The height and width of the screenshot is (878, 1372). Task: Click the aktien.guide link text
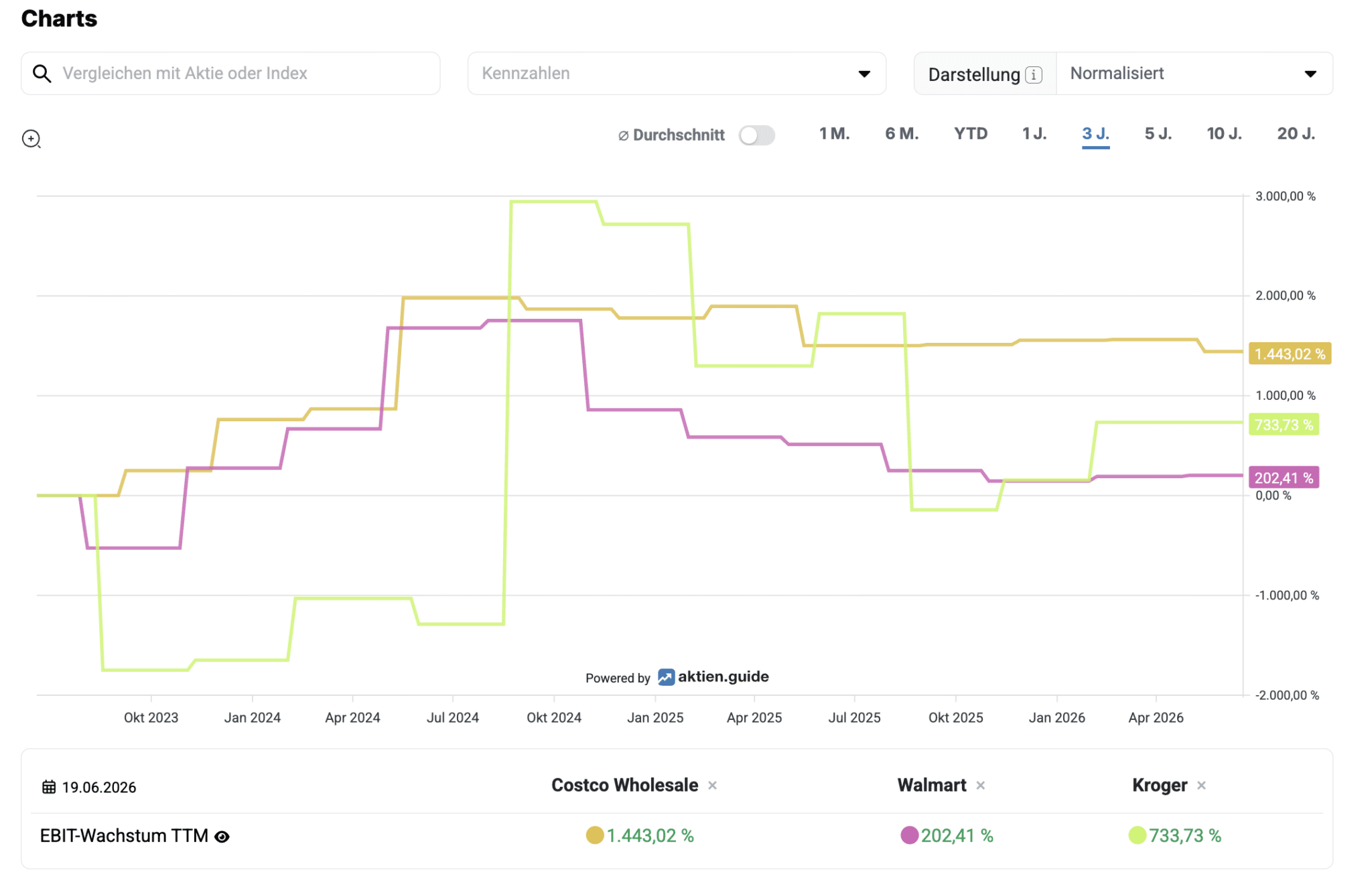724,677
